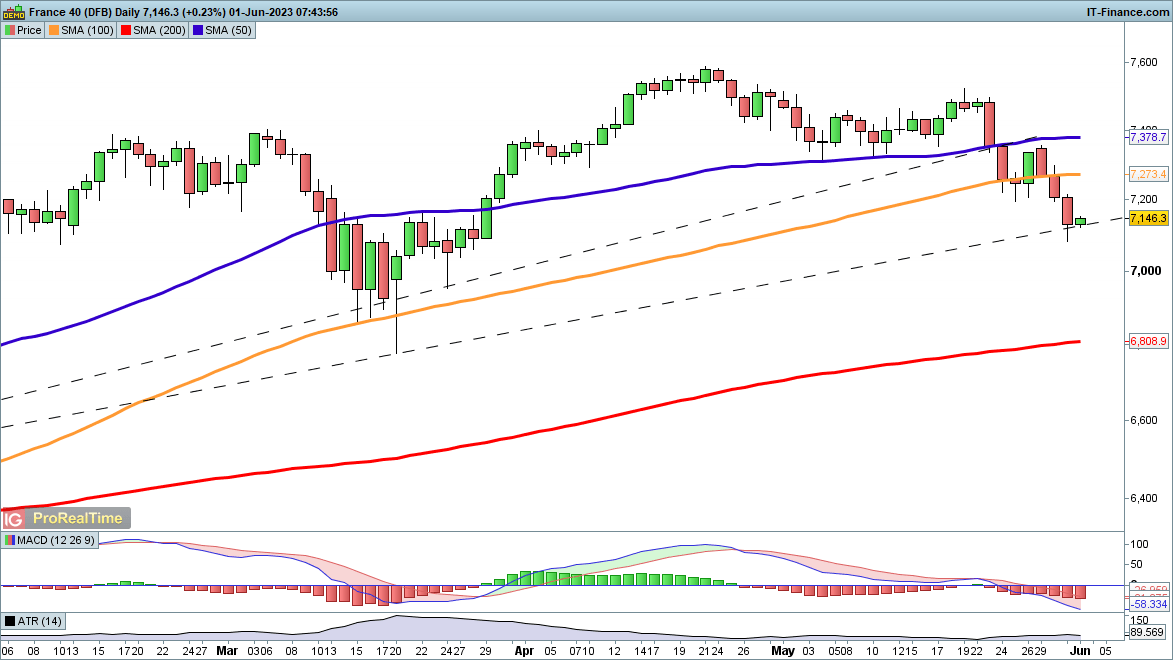This screenshot has height=660, width=1173.
Task: Click the IT-Finance.com link
Action: 1127,12
